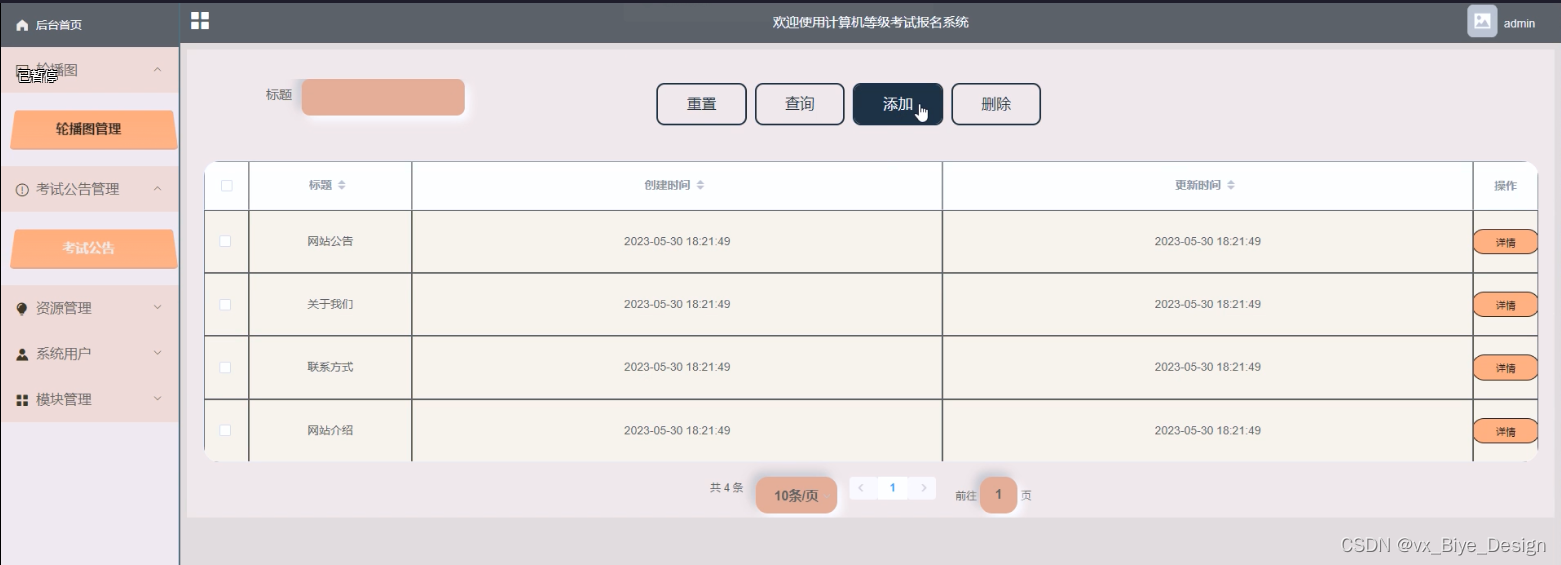Image resolution: width=1561 pixels, height=565 pixels.
Task: Go to next page arrow
Action: (925, 488)
